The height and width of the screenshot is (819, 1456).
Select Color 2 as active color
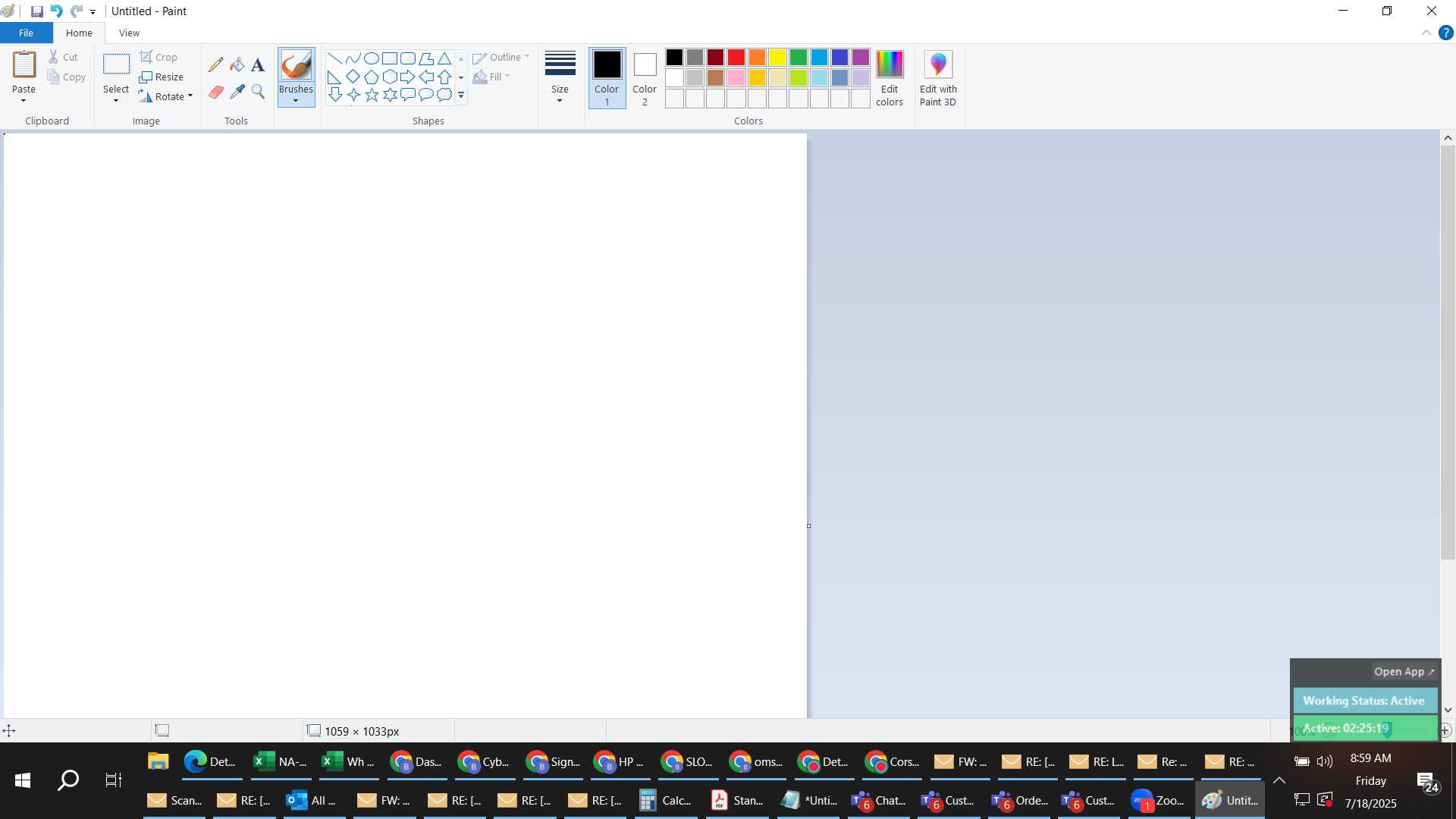645,79
